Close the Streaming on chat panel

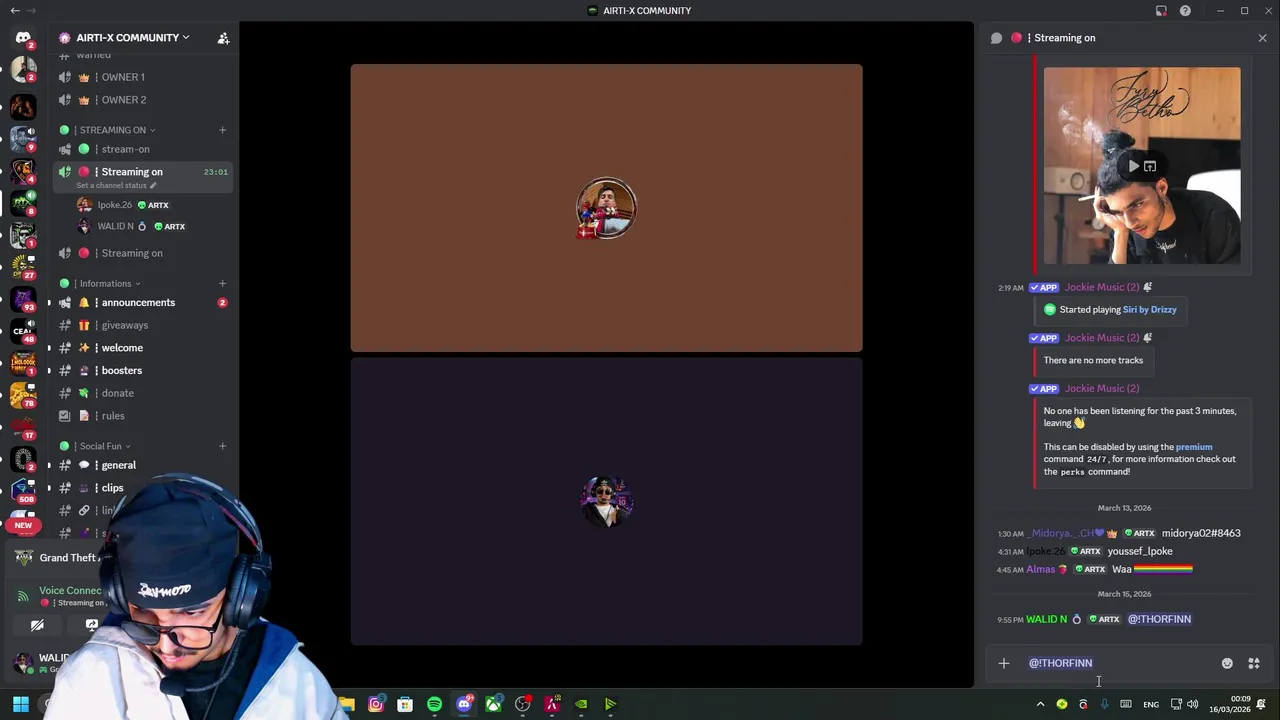(x=1262, y=38)
